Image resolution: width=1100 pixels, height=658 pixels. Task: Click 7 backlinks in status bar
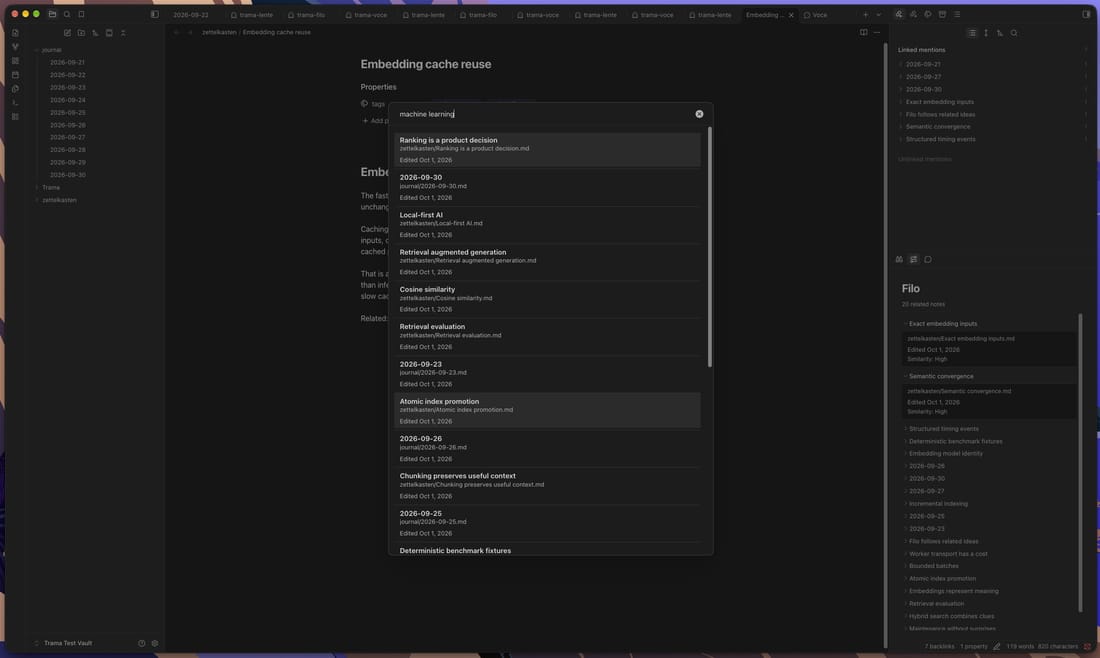point(939,647)
